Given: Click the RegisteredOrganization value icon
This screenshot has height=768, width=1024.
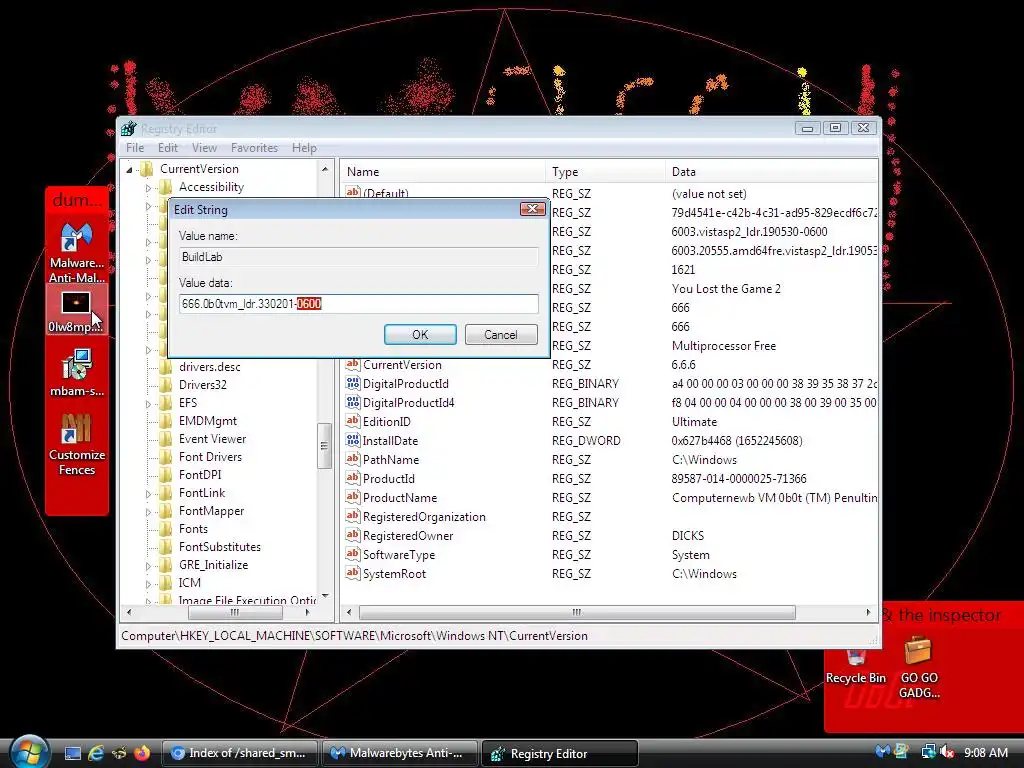Looking at the screenshot, I should [353, 516].
